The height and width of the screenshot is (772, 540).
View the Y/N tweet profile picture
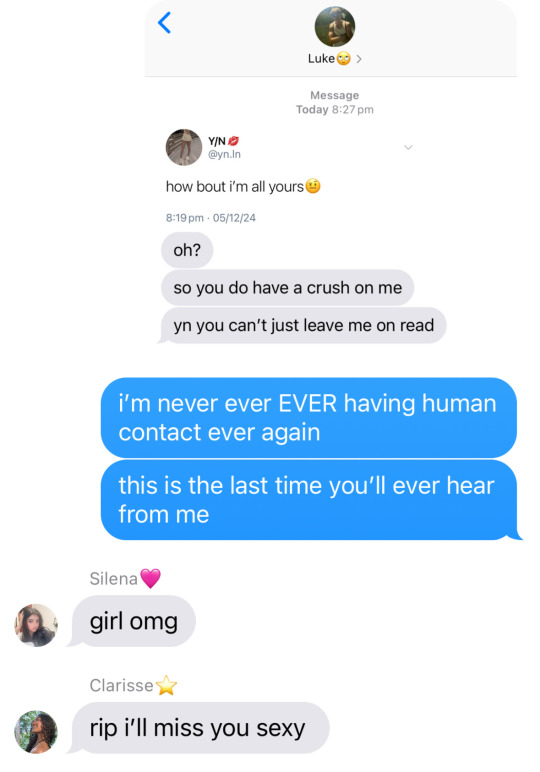184,147
